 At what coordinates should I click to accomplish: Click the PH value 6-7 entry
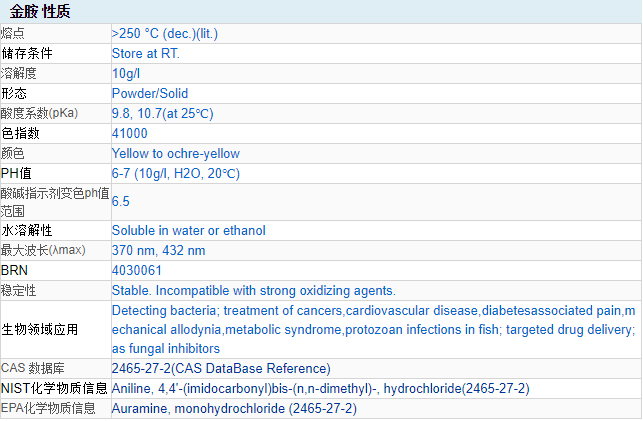(x=175, y=173)
